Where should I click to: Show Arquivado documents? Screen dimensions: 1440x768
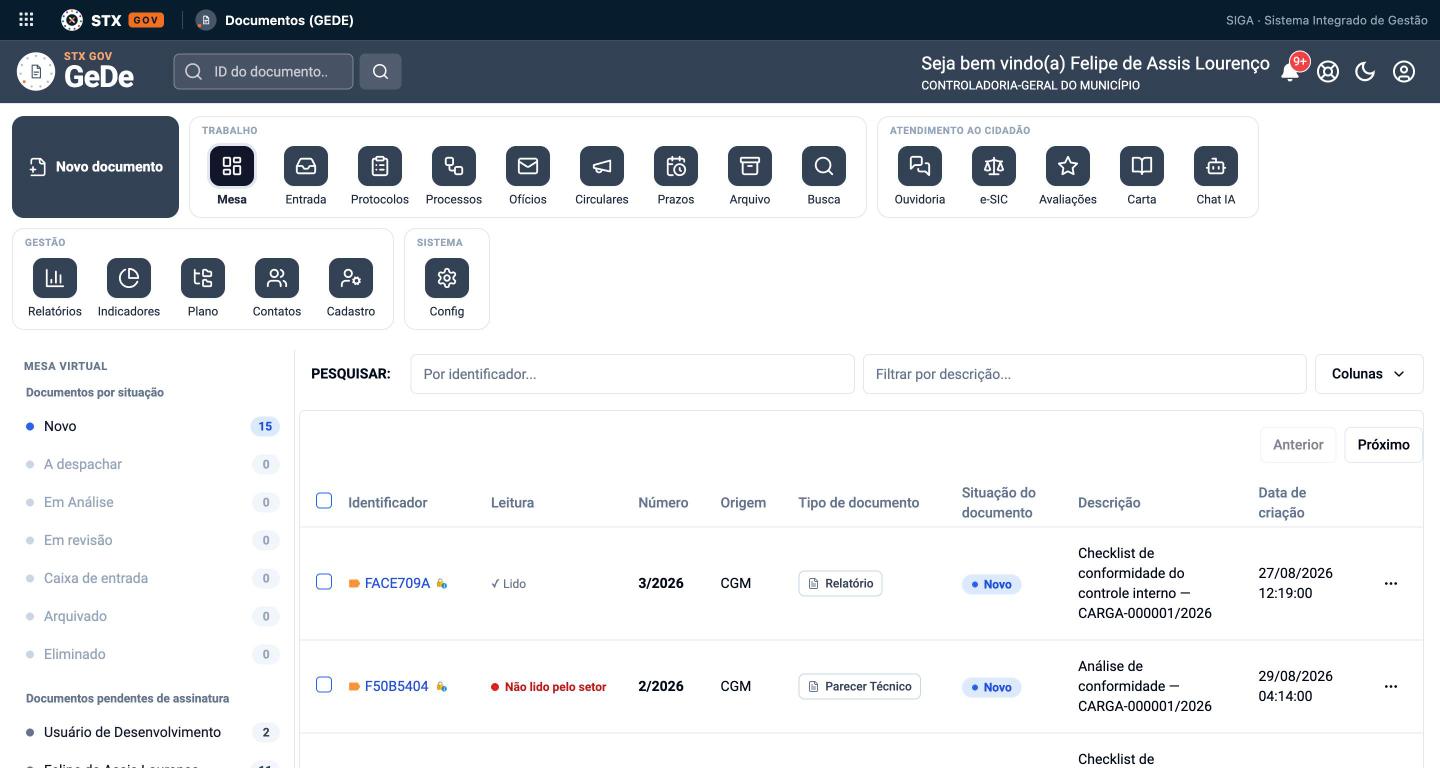pyautogui.click(x=152, y=616)
